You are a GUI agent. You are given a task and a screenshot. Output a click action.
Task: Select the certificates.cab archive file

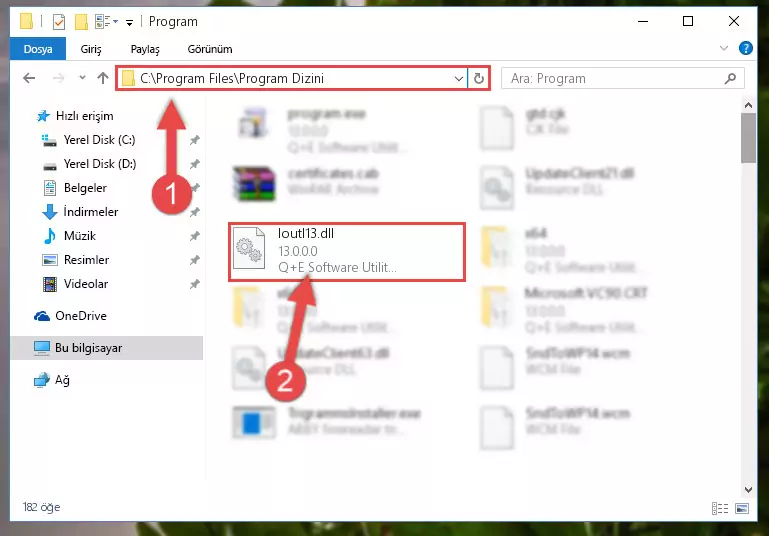(x=307, y=183)
